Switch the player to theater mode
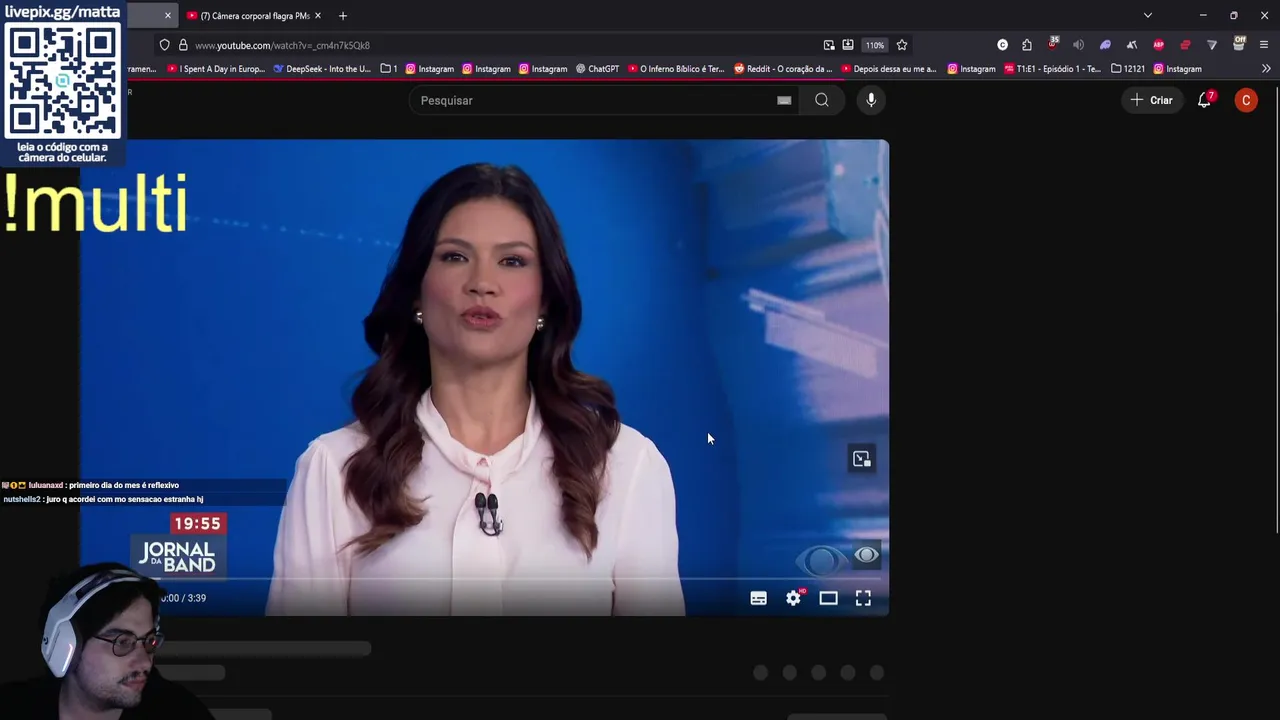1280x720 pixels. (x=828, y=598)
